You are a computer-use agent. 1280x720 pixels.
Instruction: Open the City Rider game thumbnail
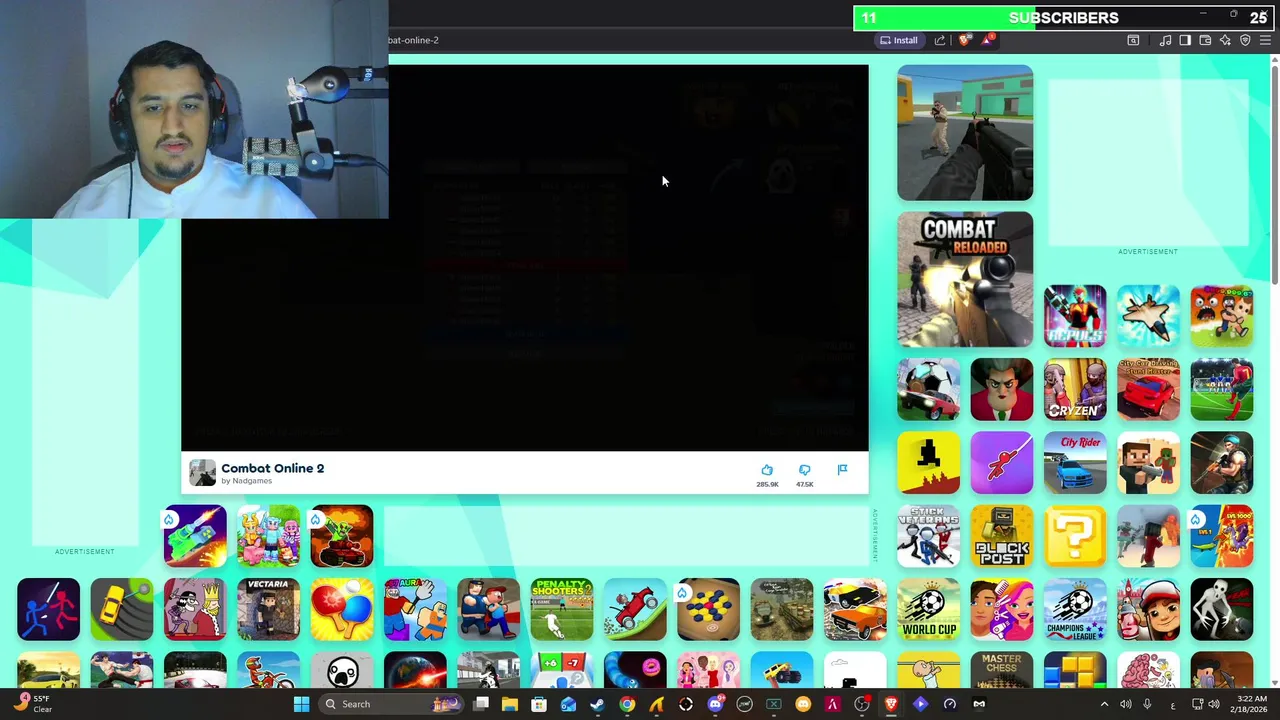tap(1075, 462)
